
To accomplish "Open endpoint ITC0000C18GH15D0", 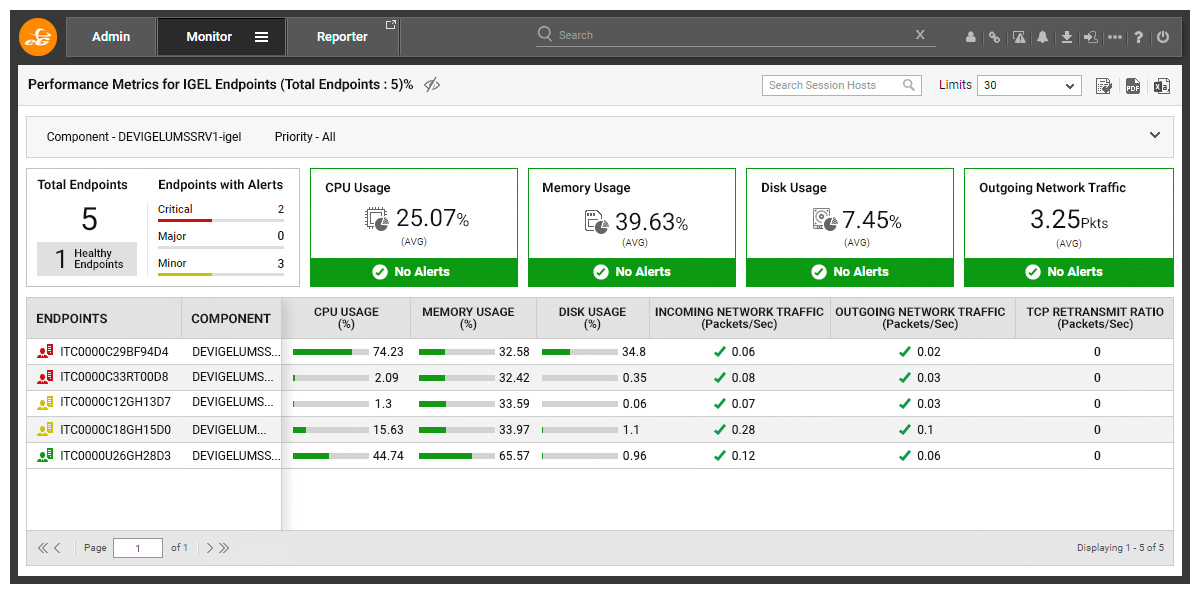I will click(x=115, y=430).
